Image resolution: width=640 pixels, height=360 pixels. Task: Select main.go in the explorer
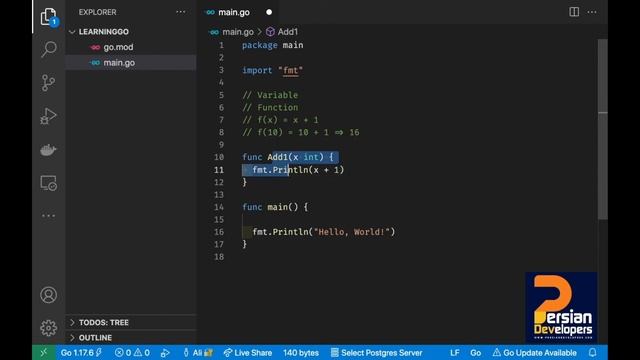(131, 62)
